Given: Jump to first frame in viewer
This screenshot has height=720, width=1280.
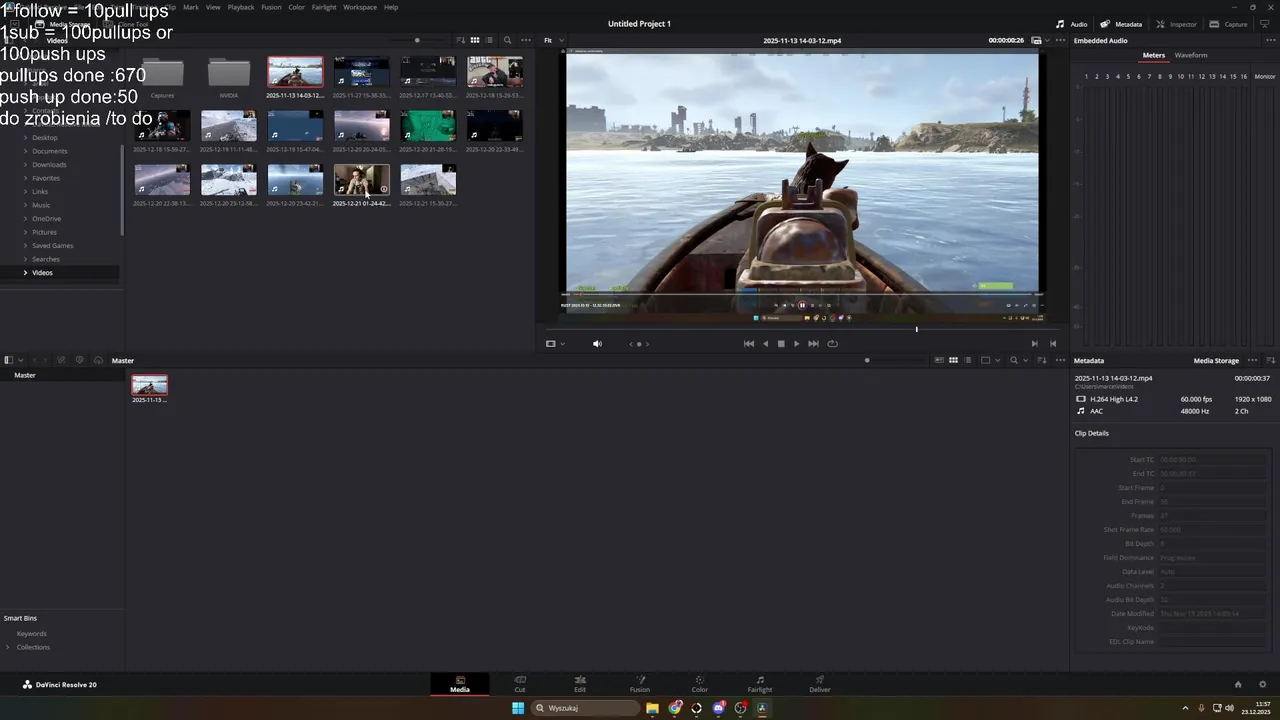Looking at the screenshot, I should 748,344.
